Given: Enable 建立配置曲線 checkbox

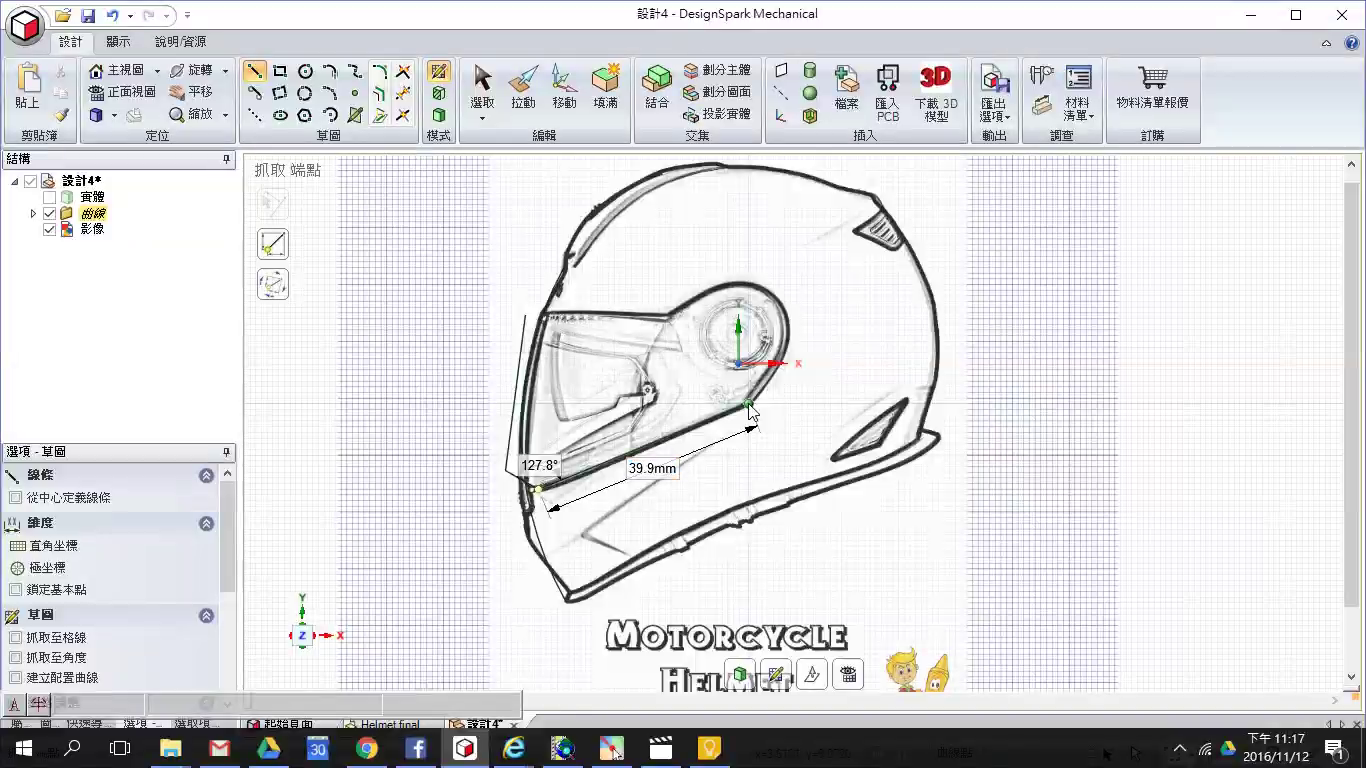Looking at the screenshot, I should (x=15, y=678).
